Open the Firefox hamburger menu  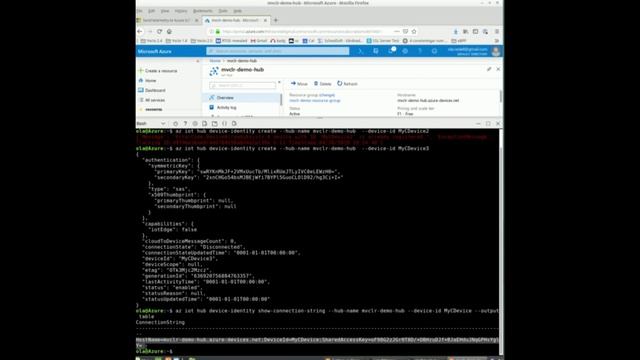(x=497, y=31)
